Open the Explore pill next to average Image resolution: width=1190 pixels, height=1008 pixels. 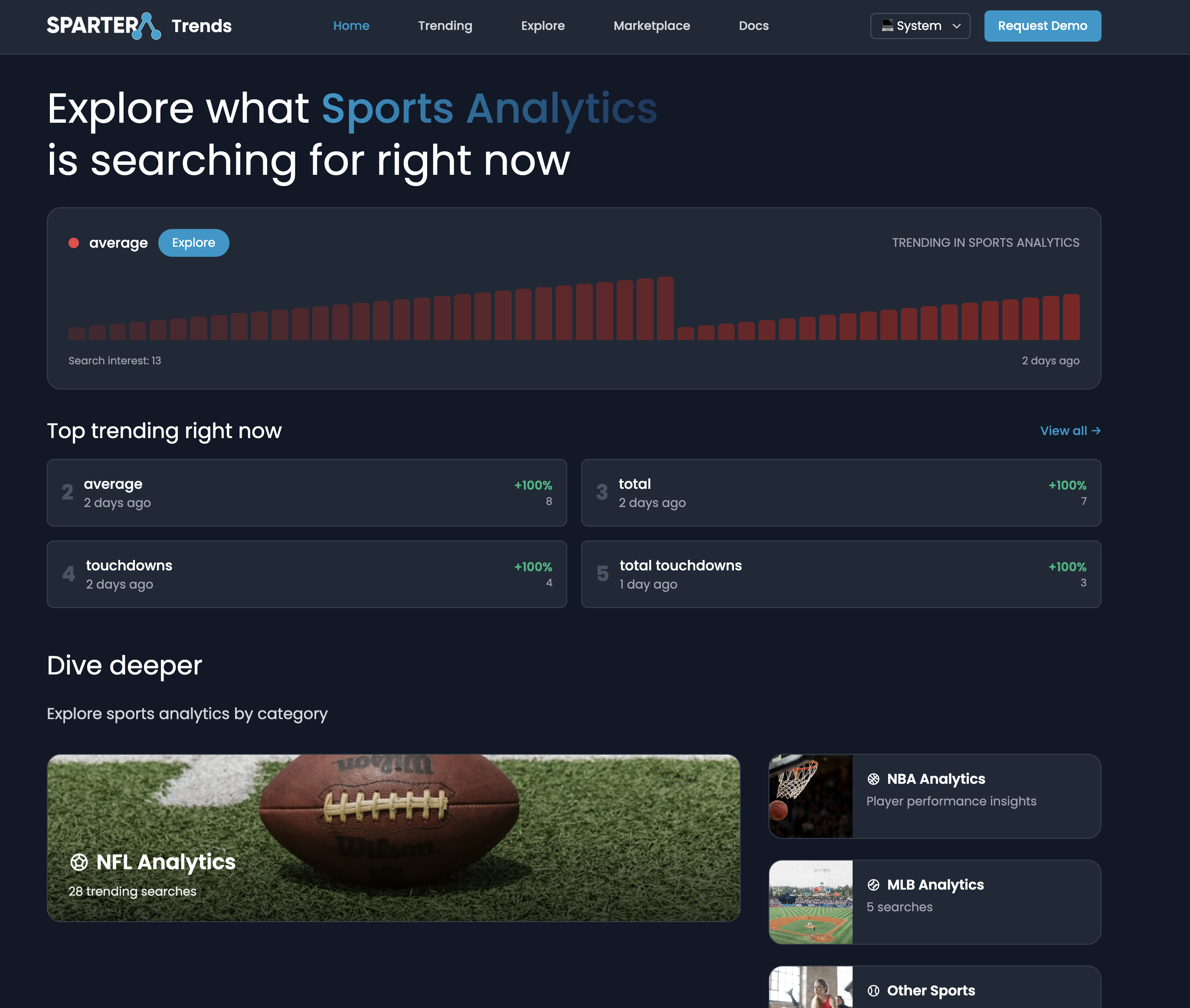pyautogui.click(x=193, y=242)
